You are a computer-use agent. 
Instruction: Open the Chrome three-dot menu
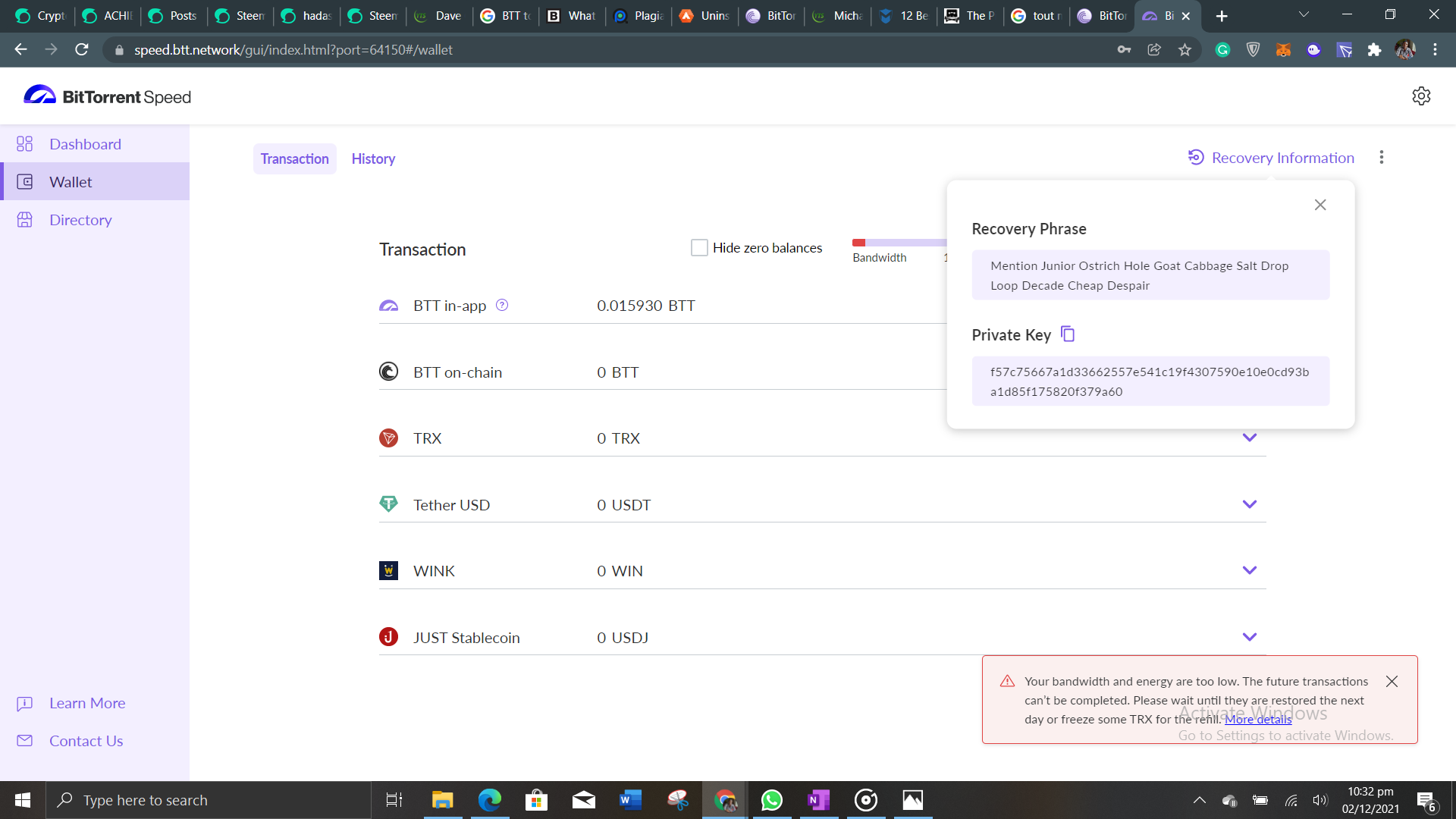point(1435,50)
